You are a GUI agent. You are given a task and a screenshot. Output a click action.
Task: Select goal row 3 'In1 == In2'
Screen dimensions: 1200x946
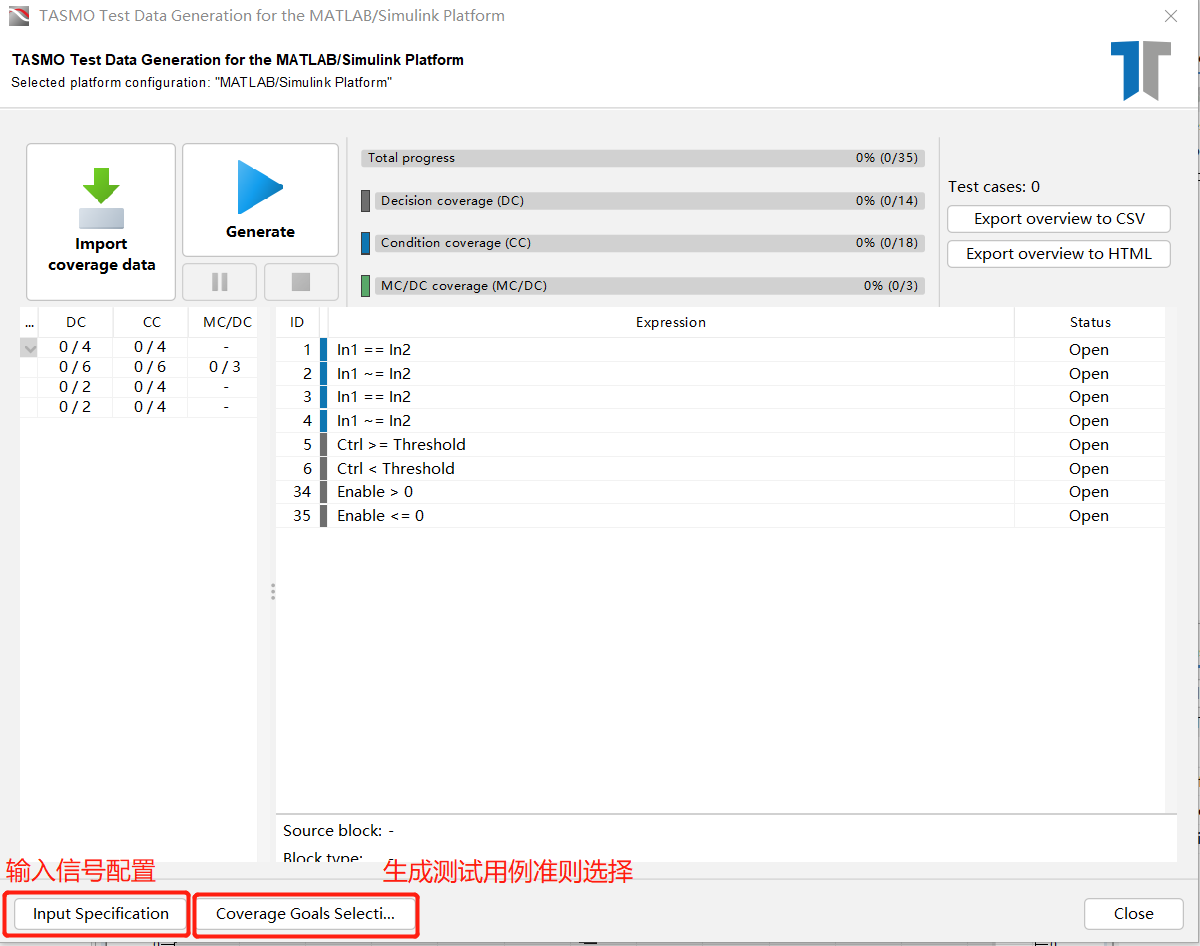(x=720, y=397)
